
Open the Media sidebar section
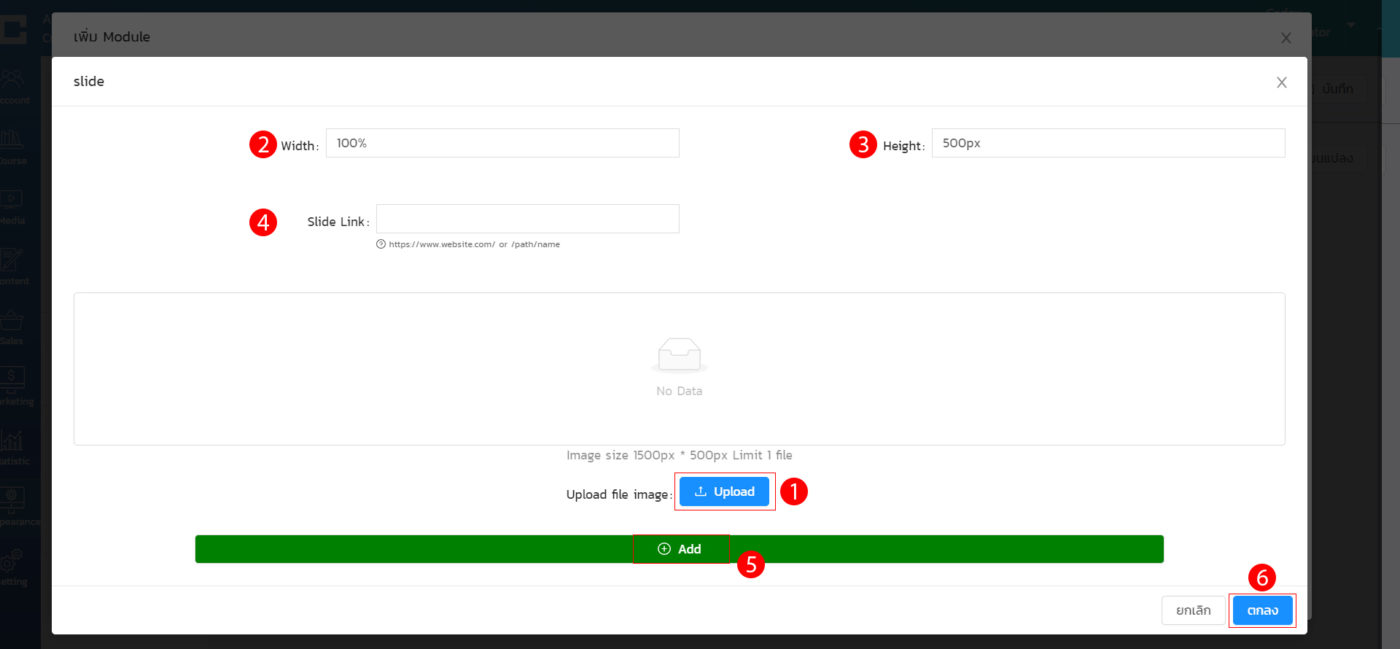pos(14,201)
